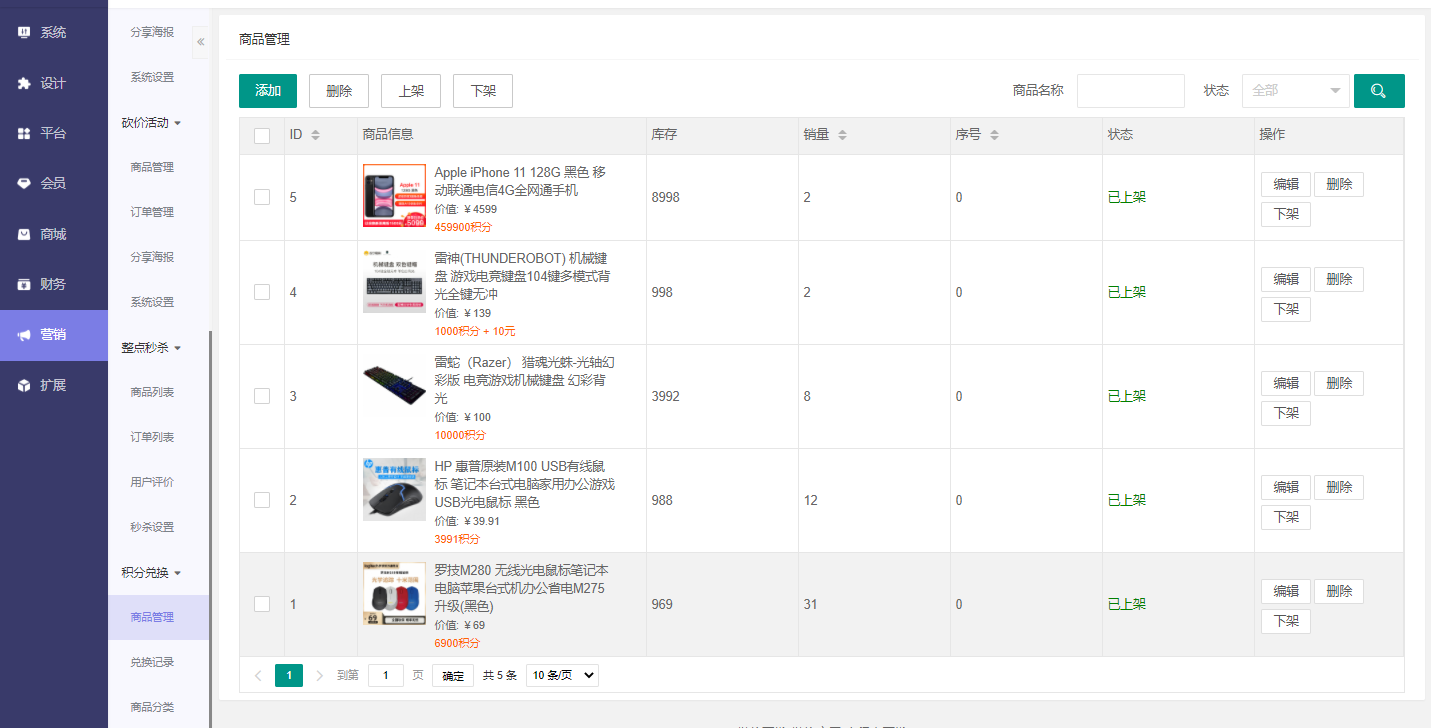Click the HP mouse product thumbnail
The image size is (1431, 728).
pyautogui.click(x=394, y=489)
